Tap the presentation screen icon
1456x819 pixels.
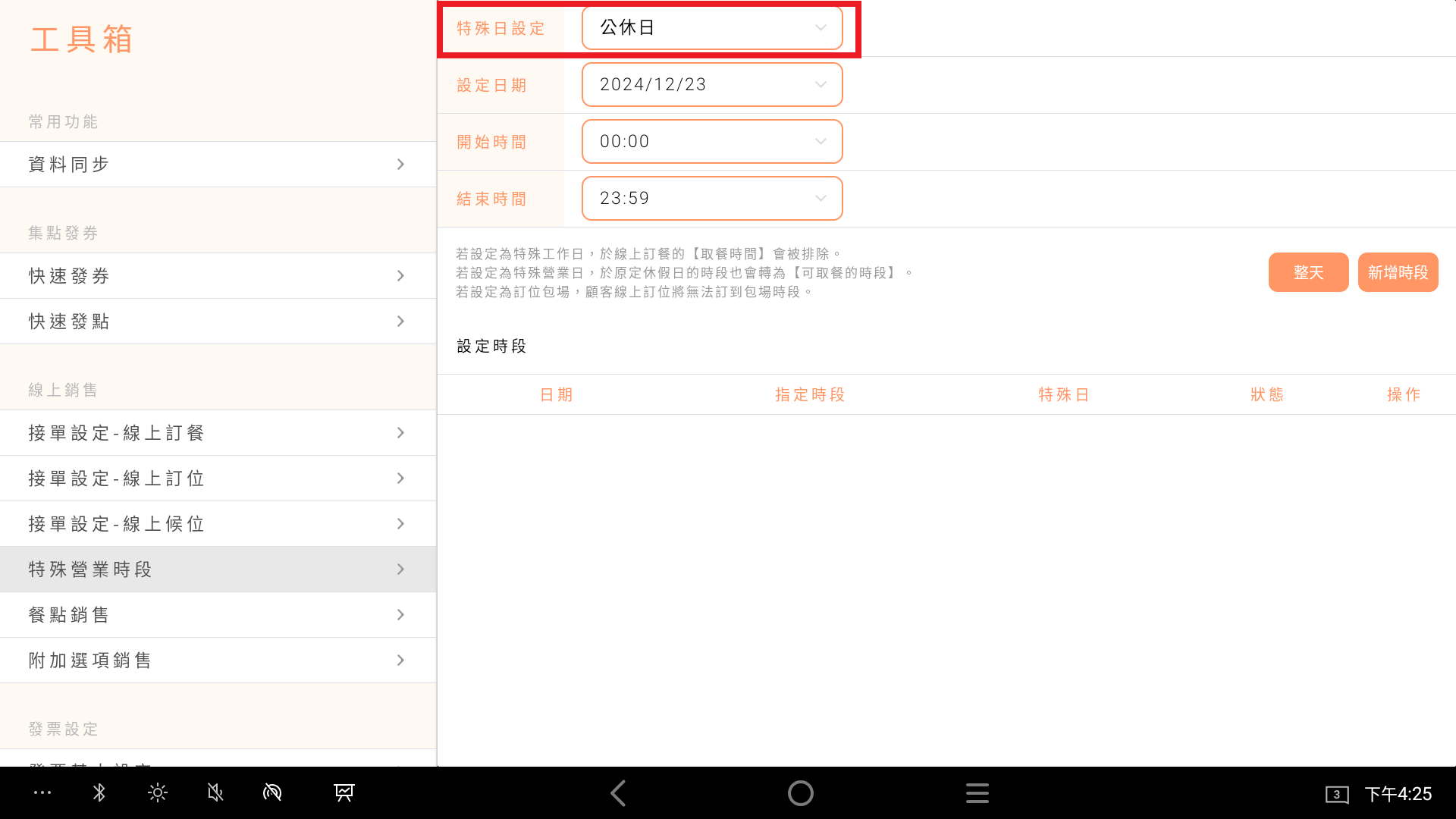point(344,793)
